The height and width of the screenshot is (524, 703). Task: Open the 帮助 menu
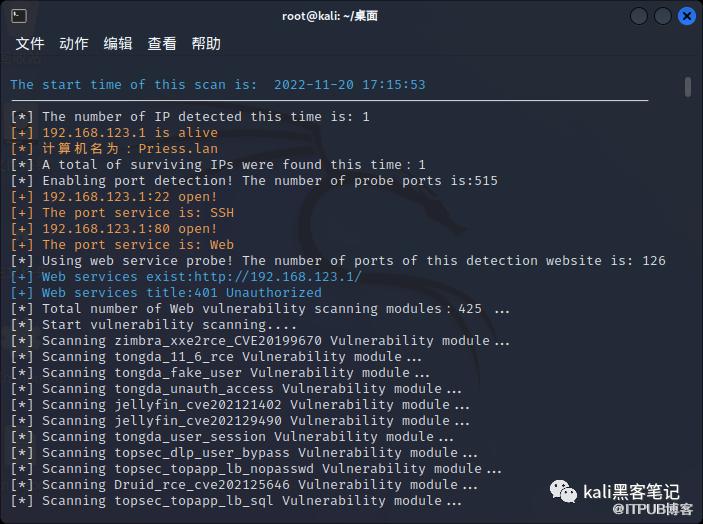point(206,44)
